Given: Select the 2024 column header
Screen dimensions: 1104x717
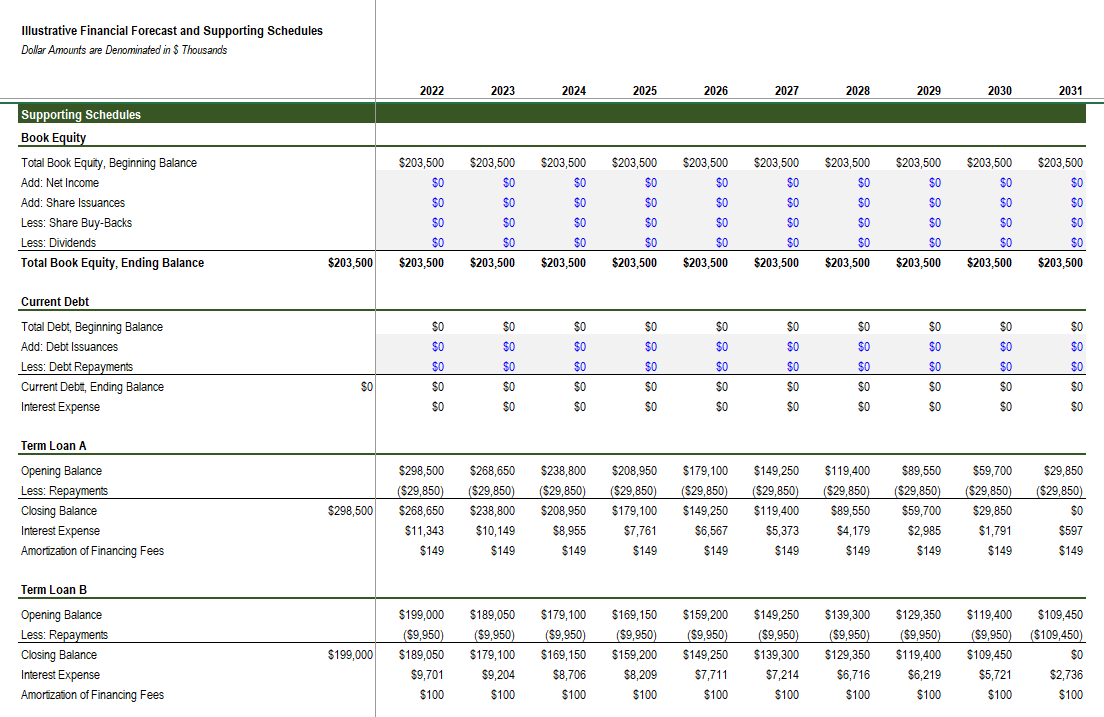Looking at the screenshot, I should (x=574, y=91).
